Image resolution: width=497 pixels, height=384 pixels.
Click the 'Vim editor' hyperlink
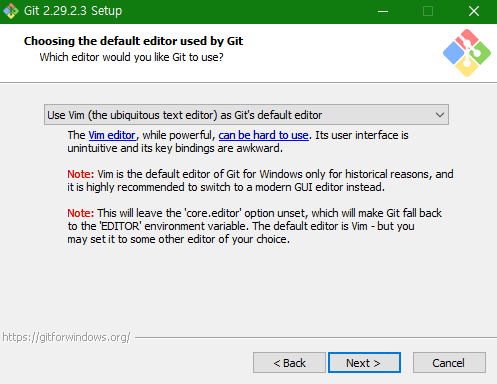(112, 135)
